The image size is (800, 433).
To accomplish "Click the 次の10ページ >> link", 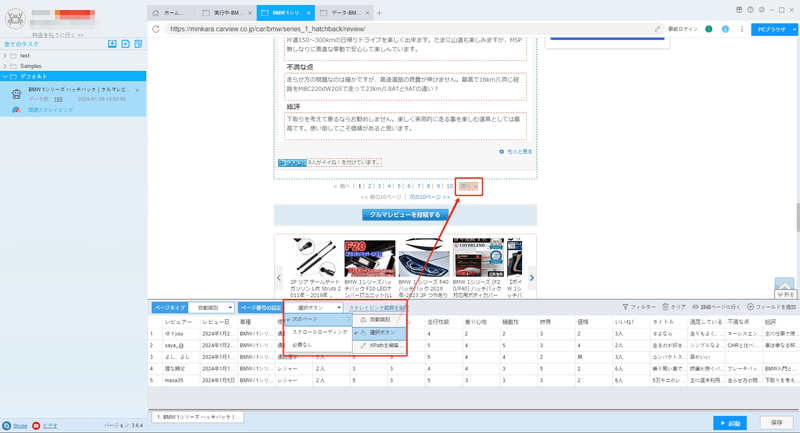I will coord(430,197).
